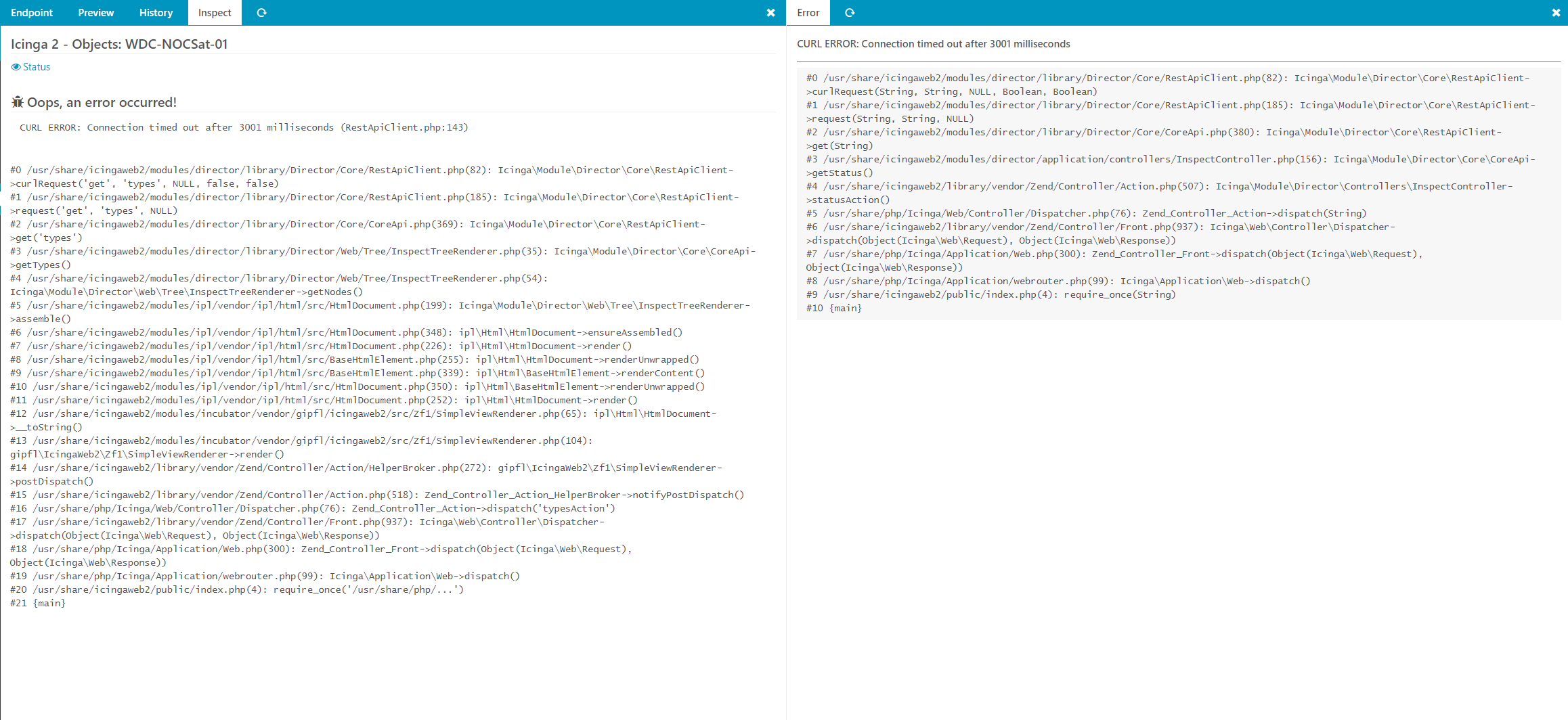Refresh the Error pane
The height and width of the screenshot is (720, 1568).
(x=850, y=12)
